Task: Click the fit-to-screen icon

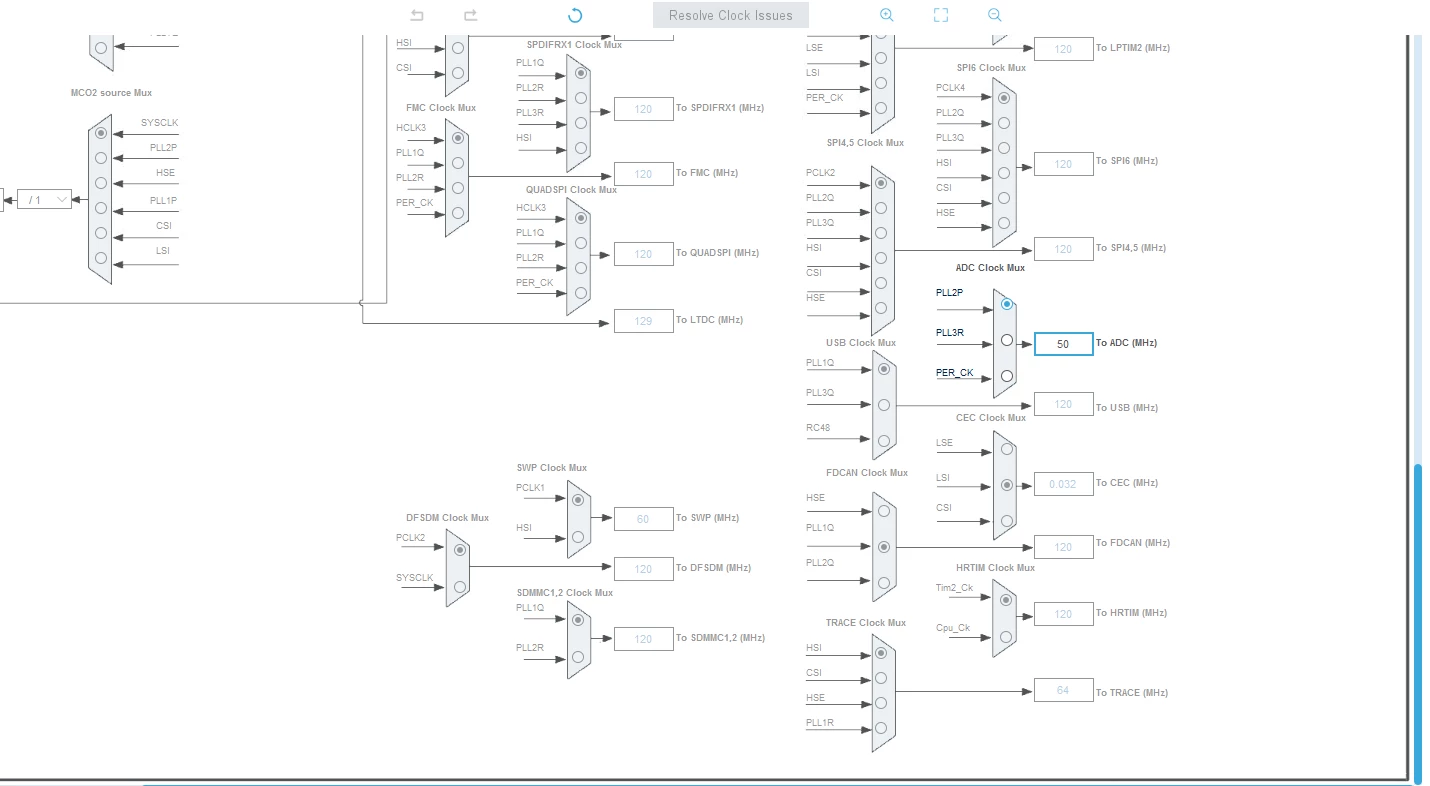Action: pyautogui.click(x=941, y=15)
